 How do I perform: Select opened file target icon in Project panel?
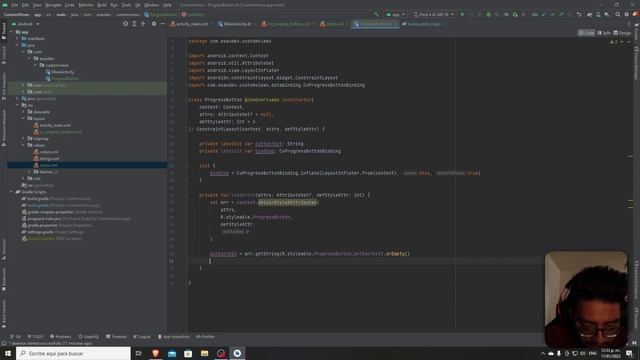[x=125, y=24]
